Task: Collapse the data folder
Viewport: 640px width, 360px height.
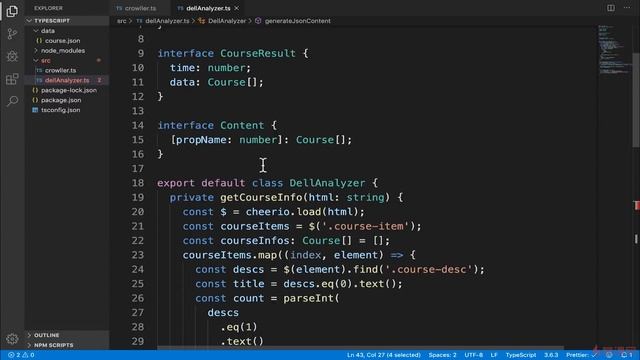Action: coord(48,31)
